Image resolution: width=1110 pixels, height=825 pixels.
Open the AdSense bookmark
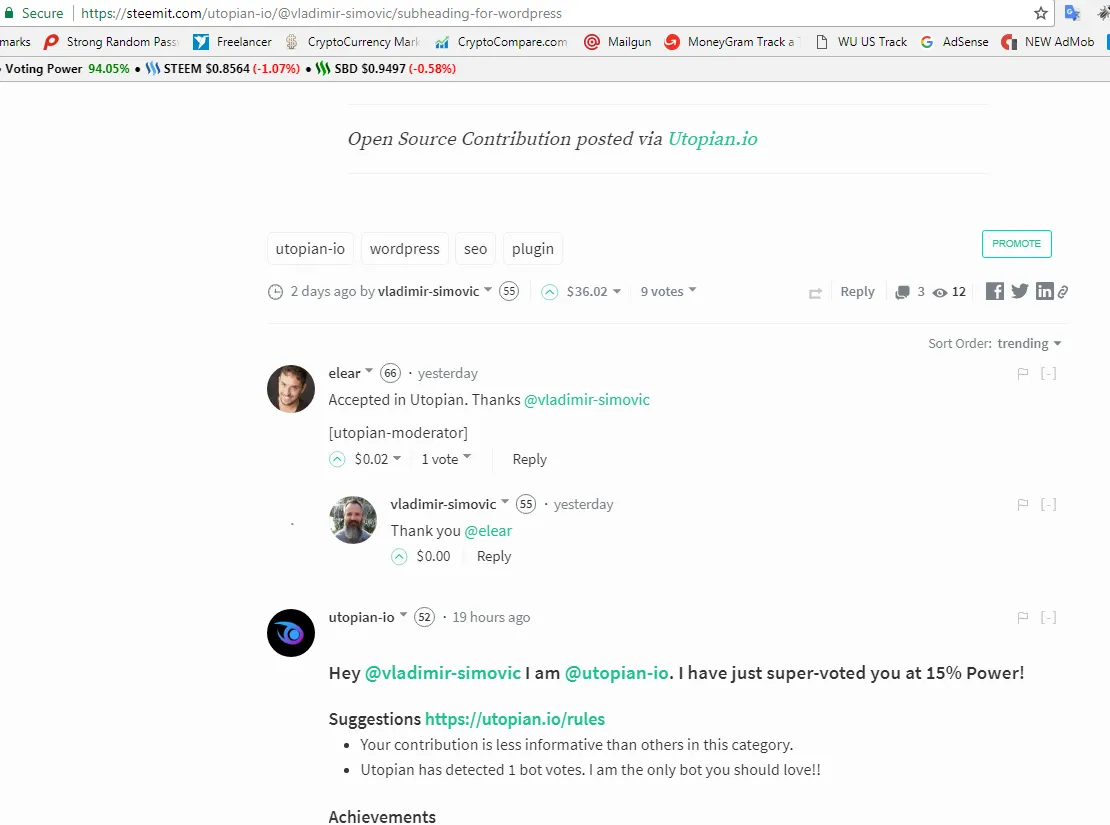point(954,42)
